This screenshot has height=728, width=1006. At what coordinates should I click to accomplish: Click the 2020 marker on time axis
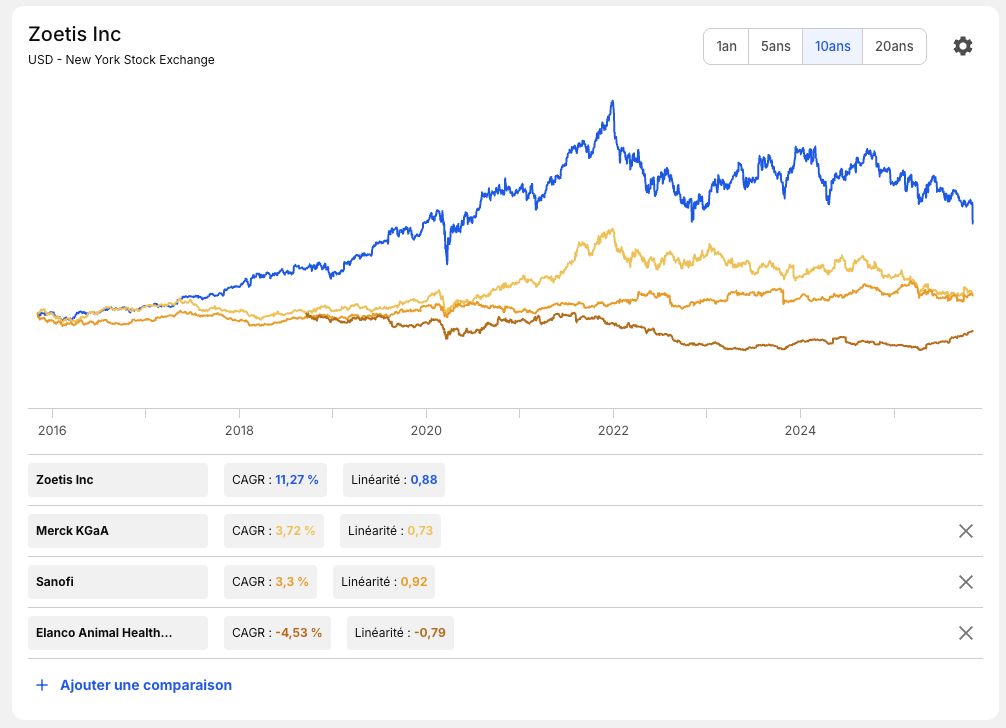[426, 430]
